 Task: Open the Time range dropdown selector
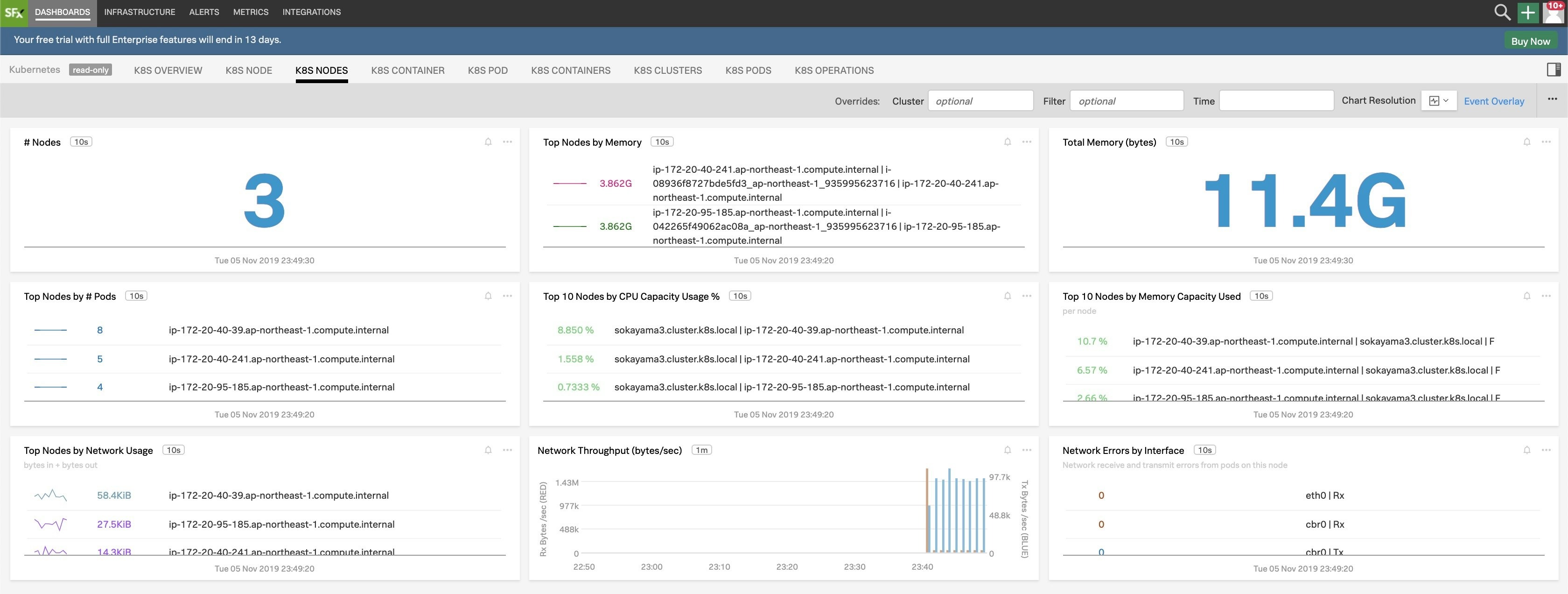coord(1275,101)
